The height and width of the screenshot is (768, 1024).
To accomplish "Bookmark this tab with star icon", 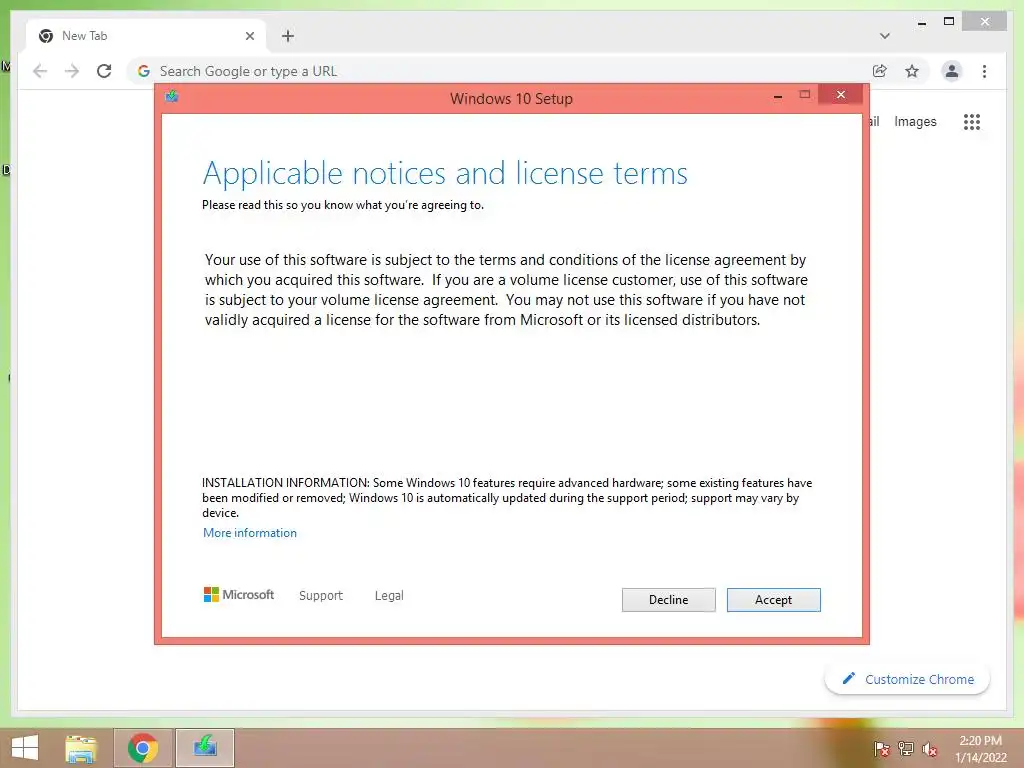I will tap(912, 71).
